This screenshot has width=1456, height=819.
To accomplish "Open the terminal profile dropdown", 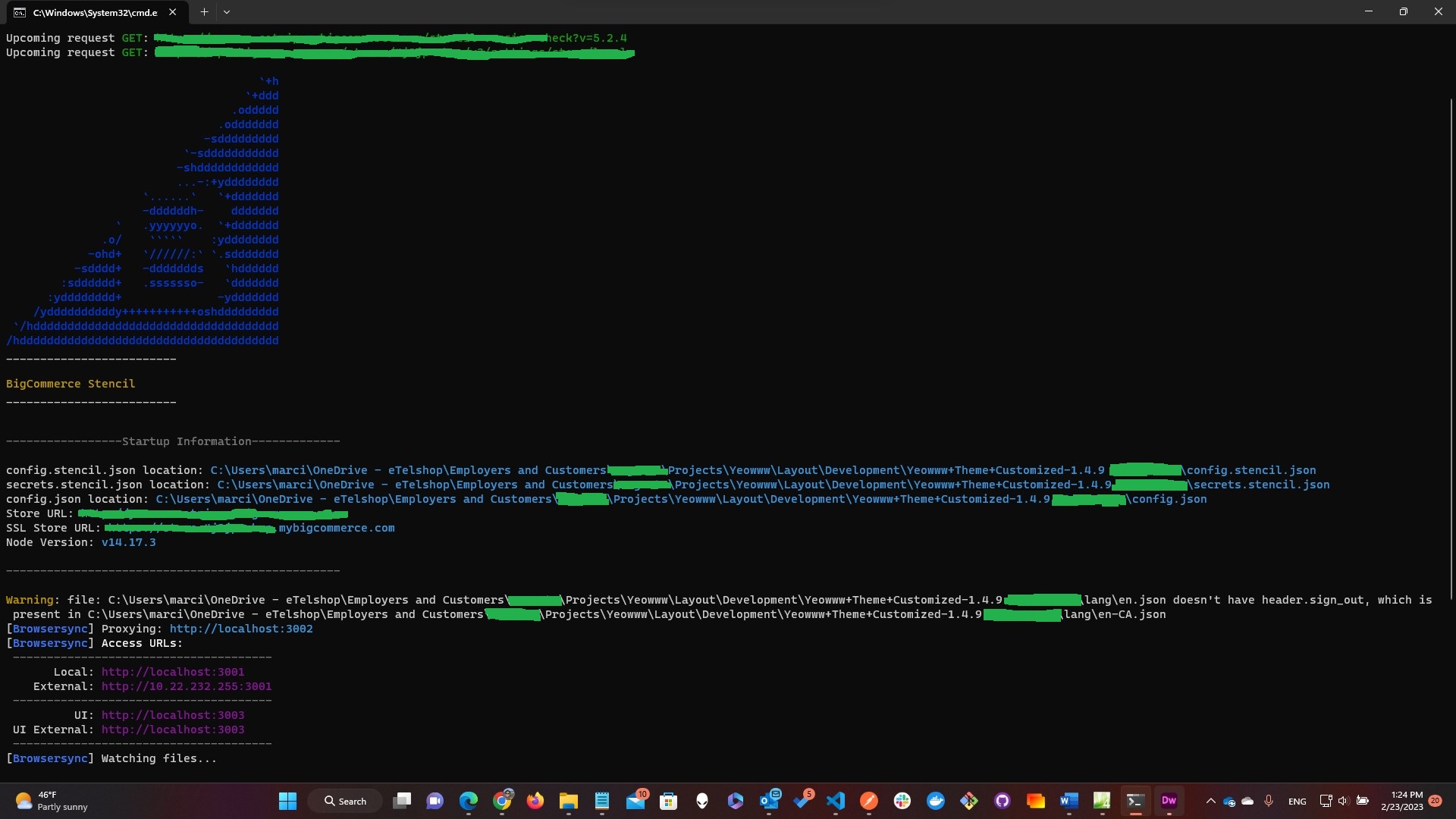I will [227, 12].
